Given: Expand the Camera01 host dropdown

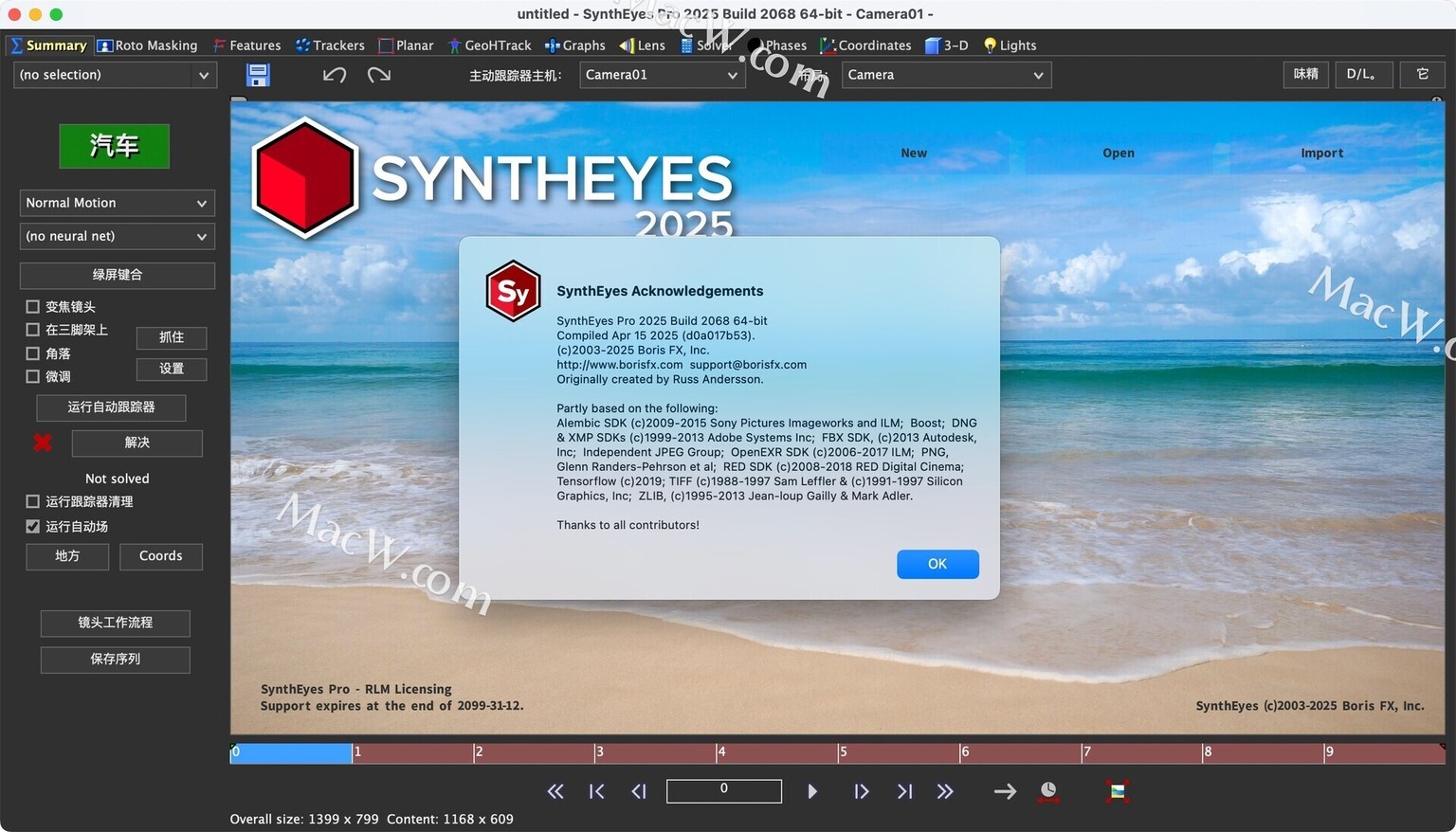Looking at the screenshot, I should (x=662, y=75).
